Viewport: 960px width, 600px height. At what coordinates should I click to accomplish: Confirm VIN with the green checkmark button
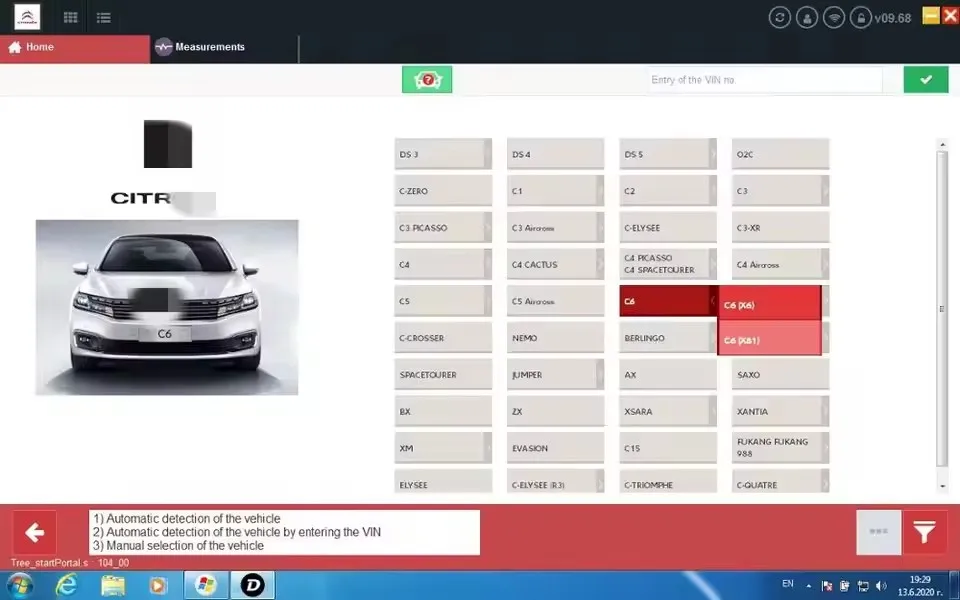pos(925,79)
